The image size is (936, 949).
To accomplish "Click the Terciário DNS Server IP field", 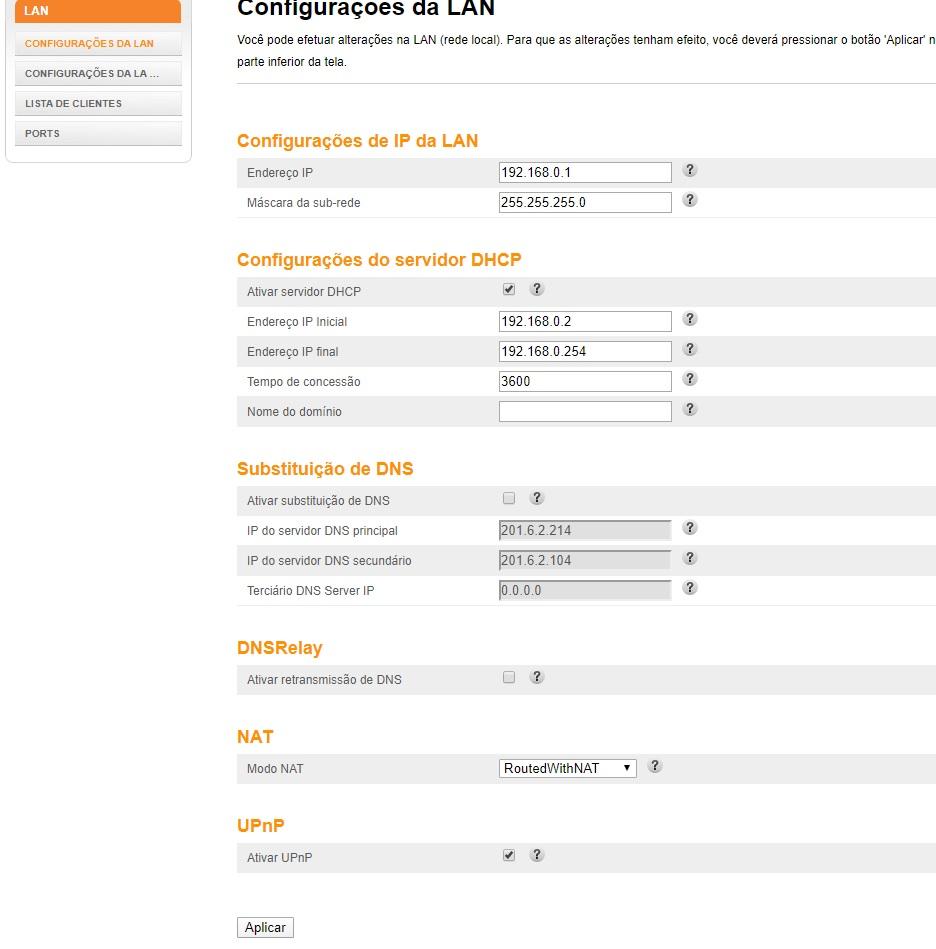I will point(585,590).
